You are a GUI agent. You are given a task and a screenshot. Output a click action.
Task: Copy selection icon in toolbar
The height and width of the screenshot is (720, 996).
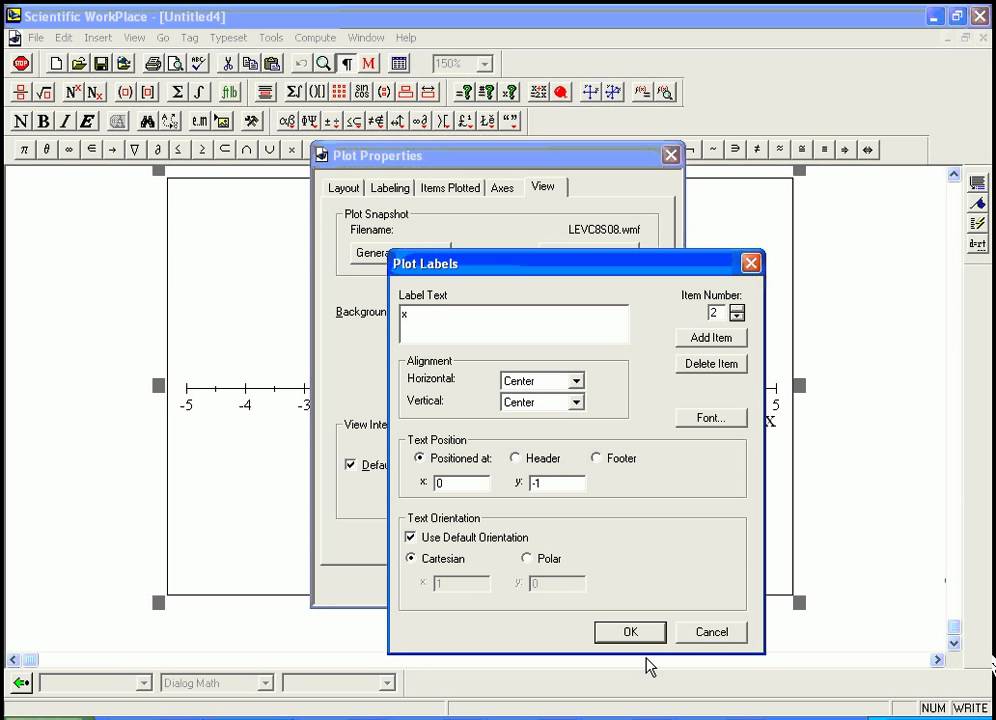(x=250, y=64)
